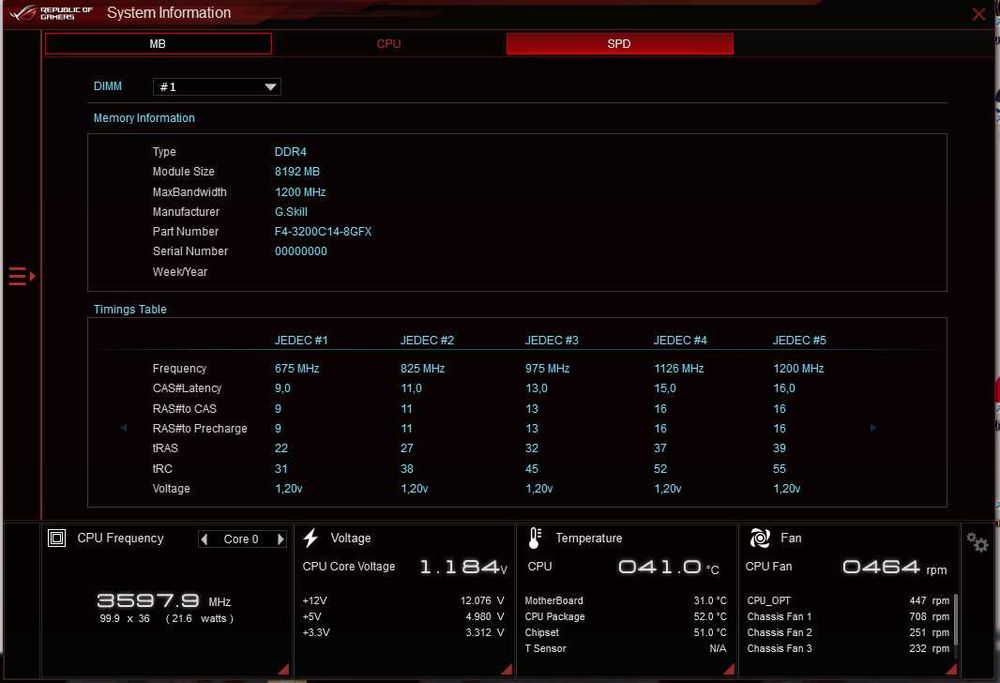The image size is (1000, 683).
Task: Click the Memory Information heading
Action: pyautogui.click(x=144, y=118)
